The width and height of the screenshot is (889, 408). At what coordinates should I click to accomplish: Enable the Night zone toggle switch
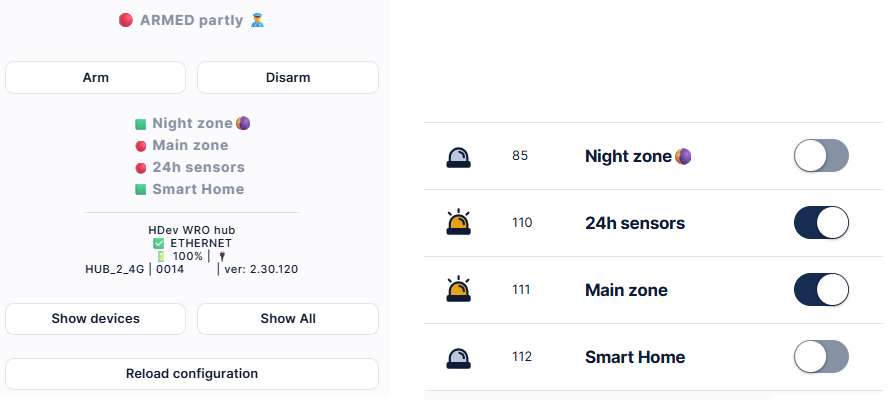point(821,156)
